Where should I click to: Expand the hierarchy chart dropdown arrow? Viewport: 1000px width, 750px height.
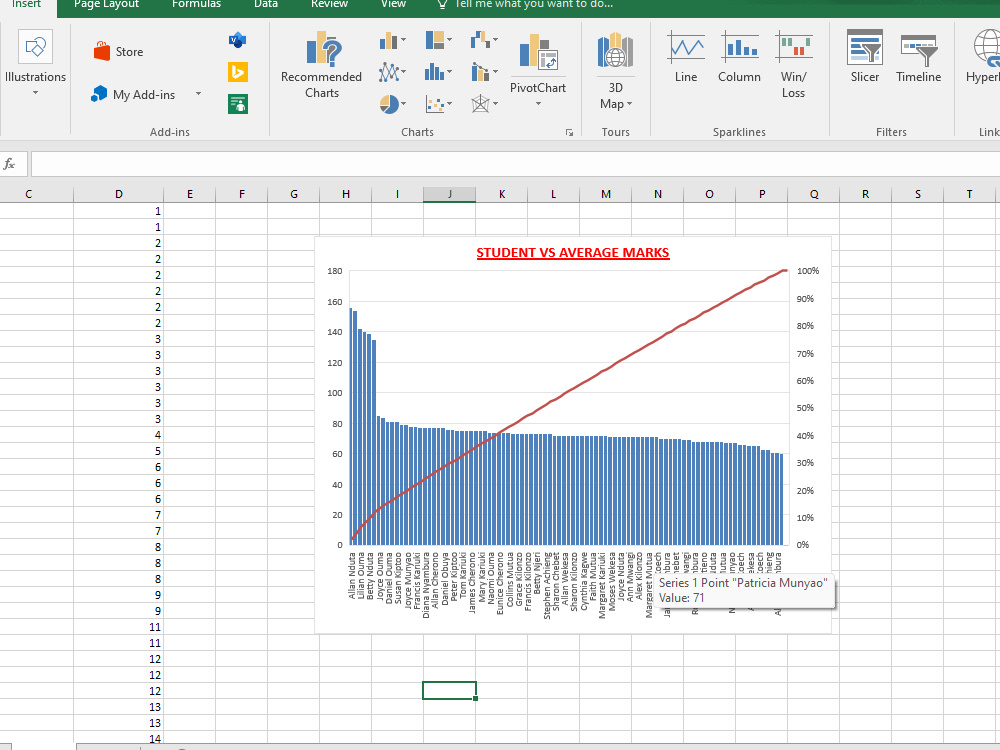pos(449,40)
